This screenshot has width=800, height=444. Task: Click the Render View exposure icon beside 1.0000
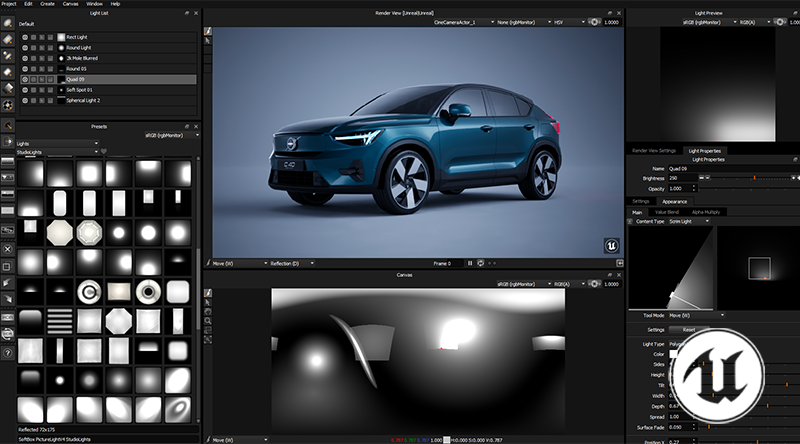(x=594, y=22)
